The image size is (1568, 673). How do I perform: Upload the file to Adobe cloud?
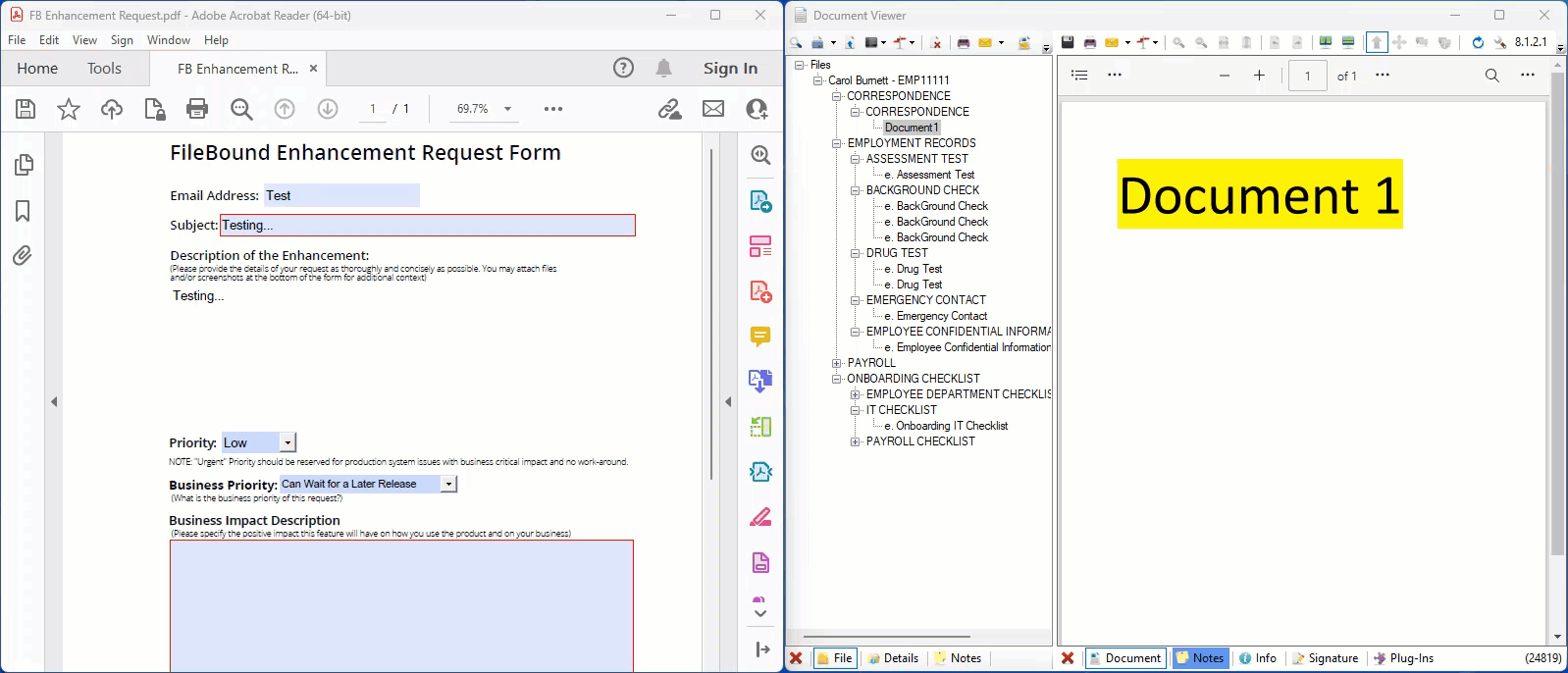coord(112,109)
